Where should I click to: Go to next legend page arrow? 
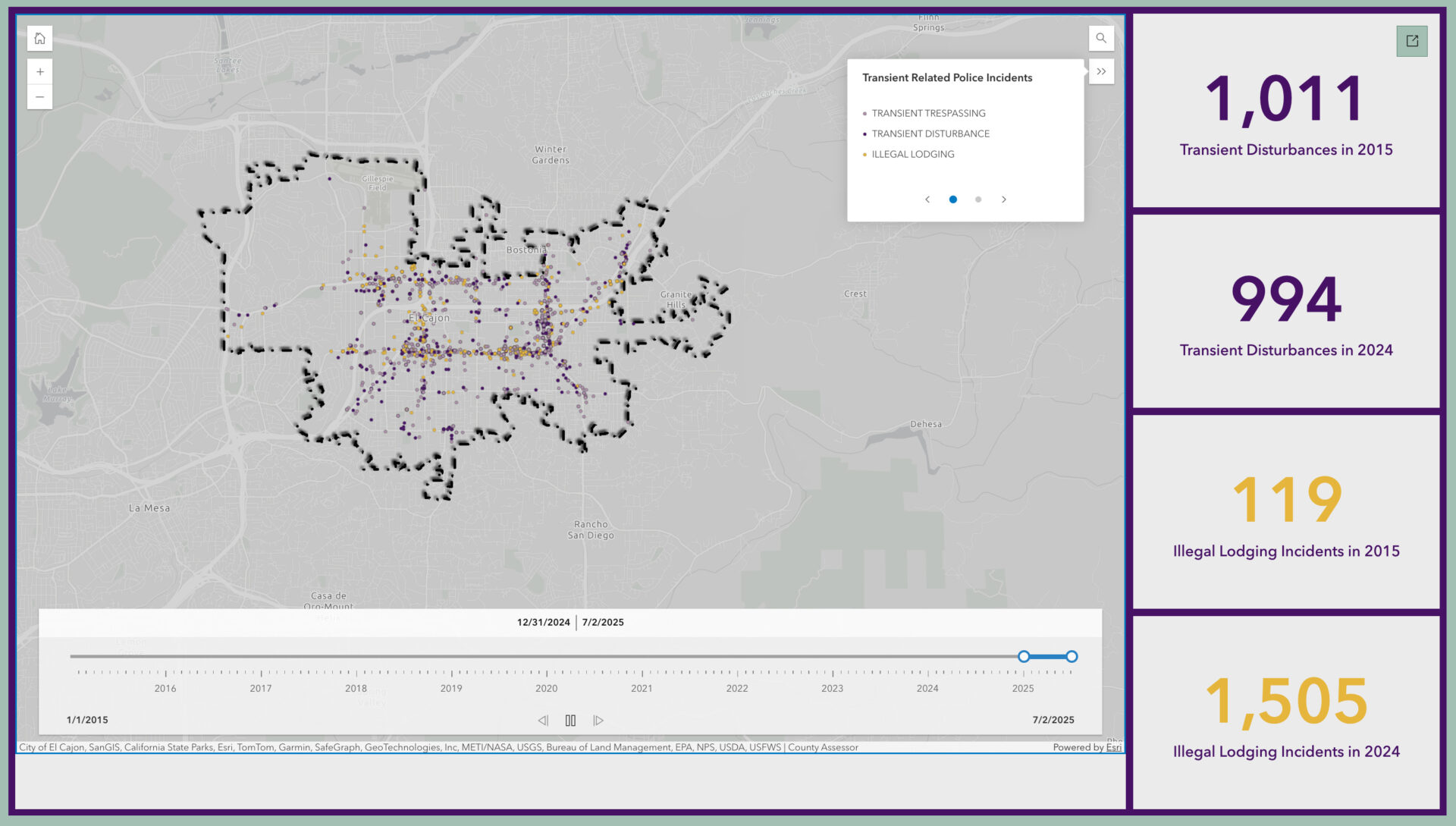[x=1004, y=199]
